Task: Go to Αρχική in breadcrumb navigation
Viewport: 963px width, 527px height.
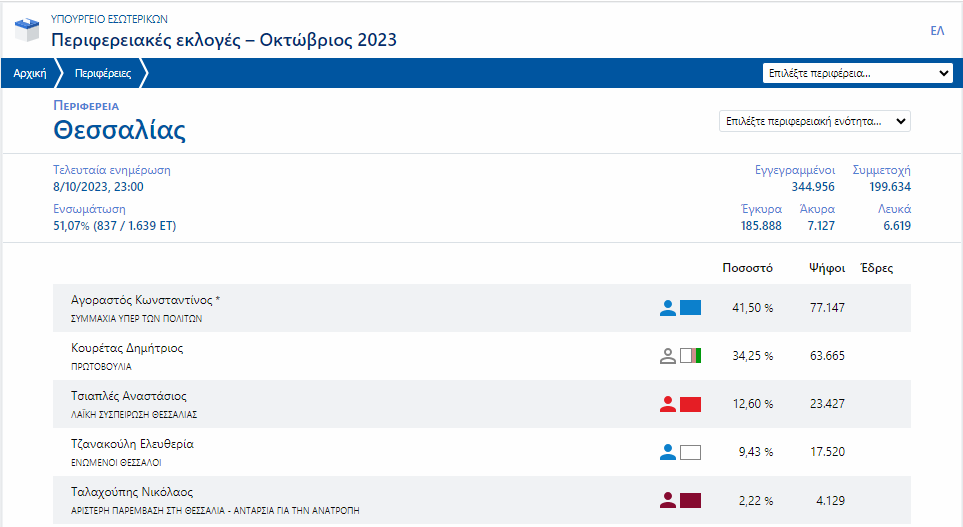Action: click(30, 73)
